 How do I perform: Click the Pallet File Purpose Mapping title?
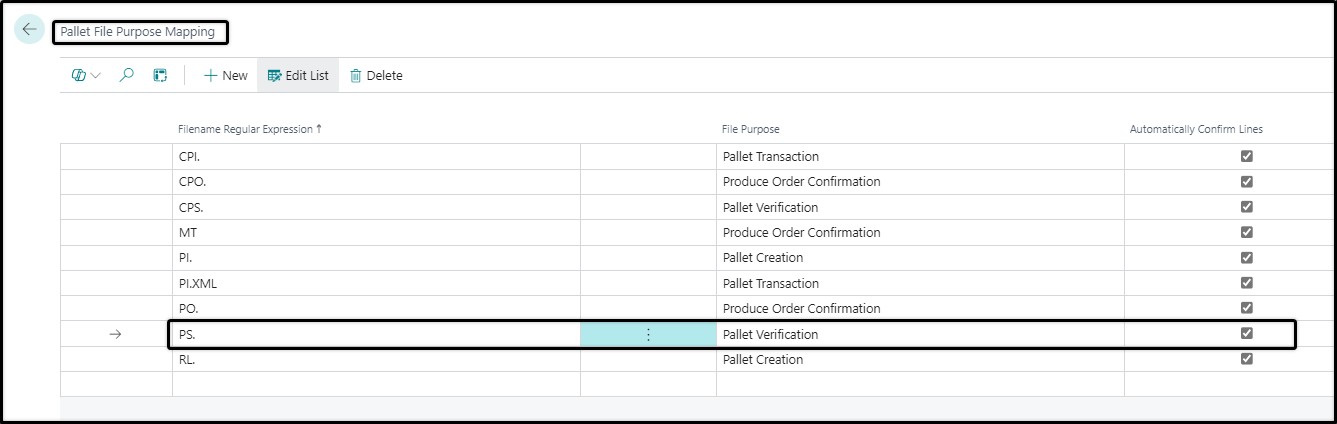138,32
